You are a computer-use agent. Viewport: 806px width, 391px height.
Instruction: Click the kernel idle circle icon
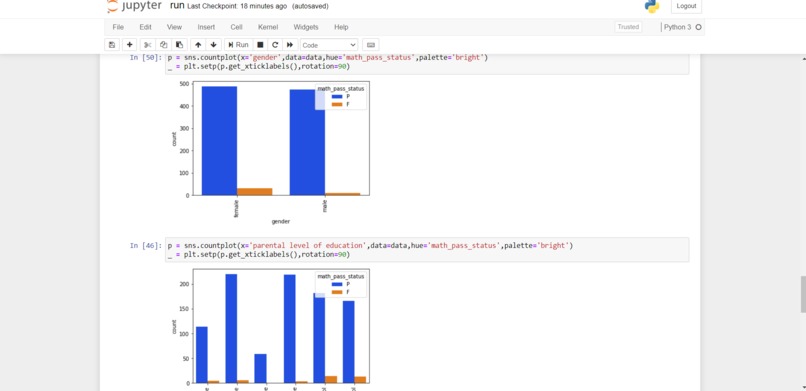(x=698, y=27)
